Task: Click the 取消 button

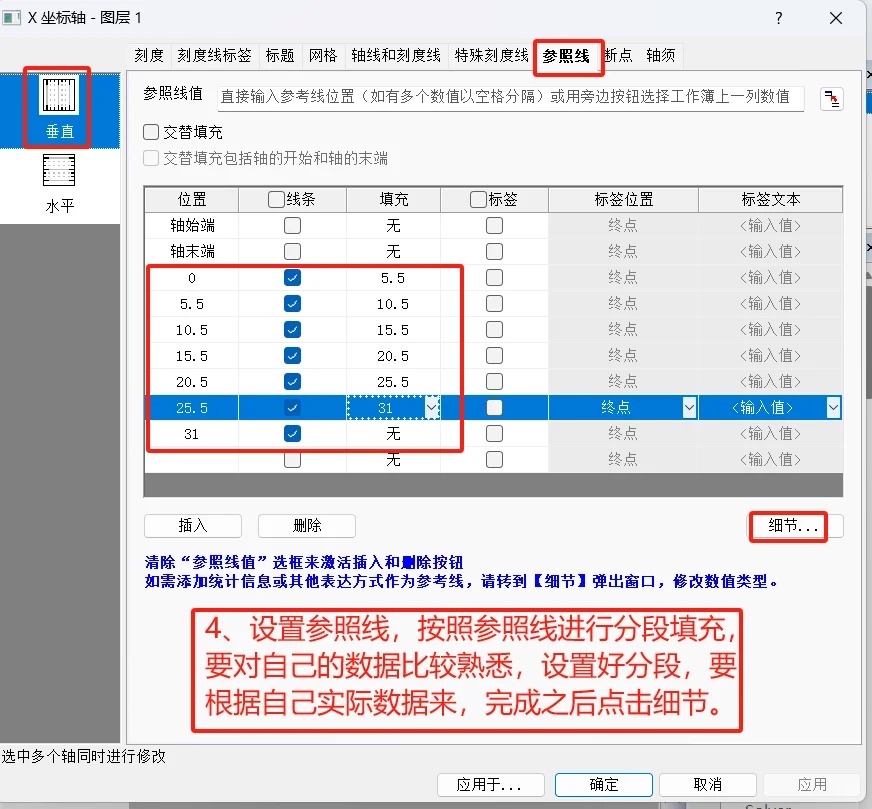Action: pos(707,785)
